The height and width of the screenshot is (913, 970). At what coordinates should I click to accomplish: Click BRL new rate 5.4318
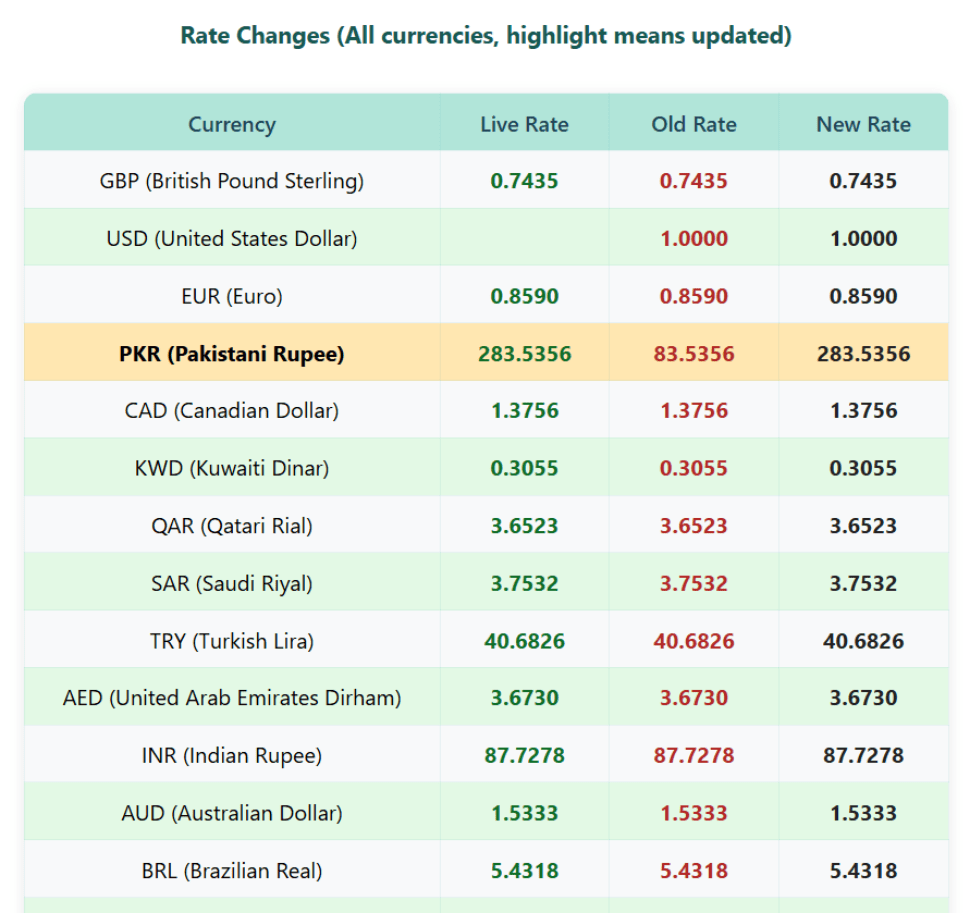(863, 871)
